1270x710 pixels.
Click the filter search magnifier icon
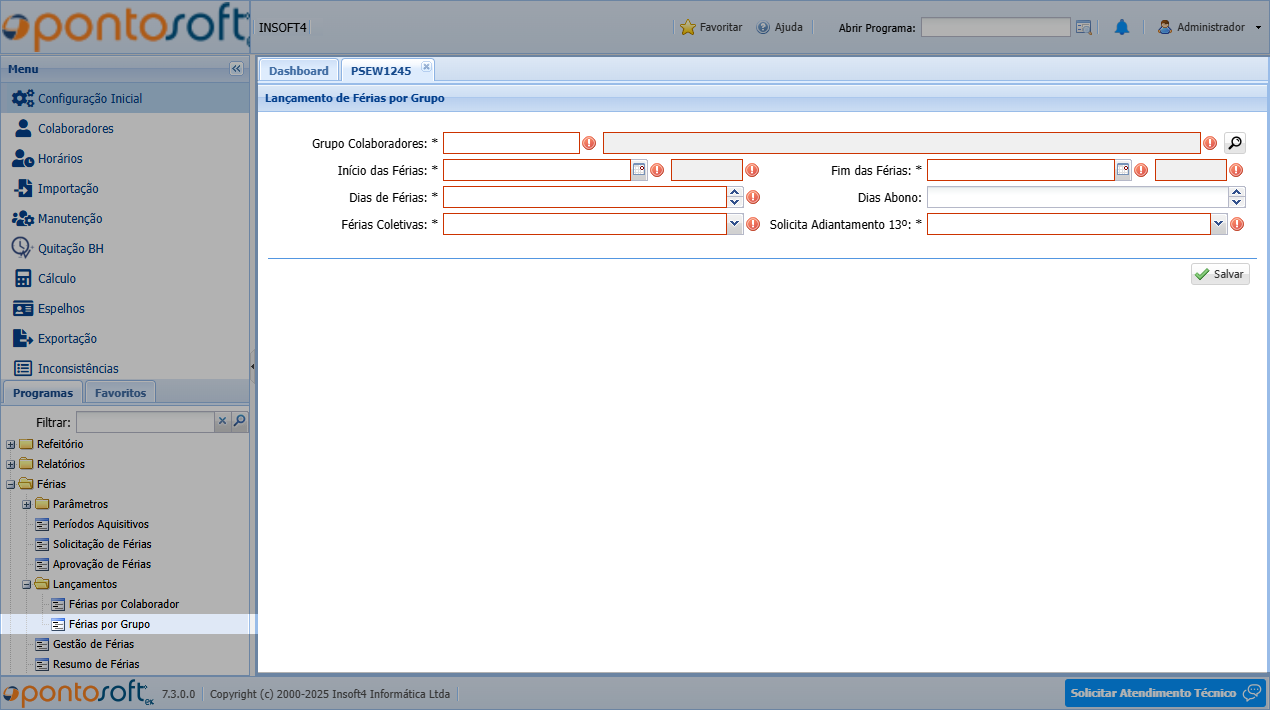[x=240, y=422]
